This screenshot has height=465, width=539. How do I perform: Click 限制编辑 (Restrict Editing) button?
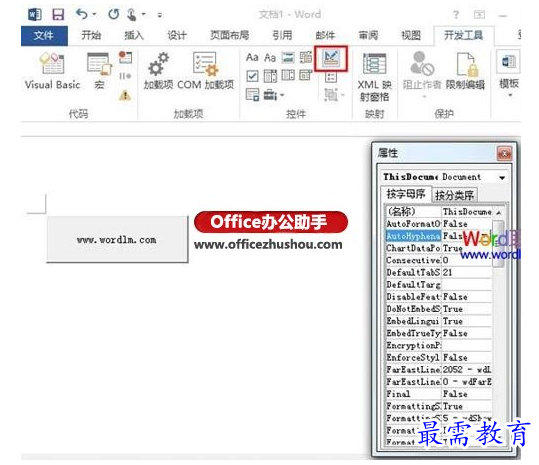[x=465, y=70]
